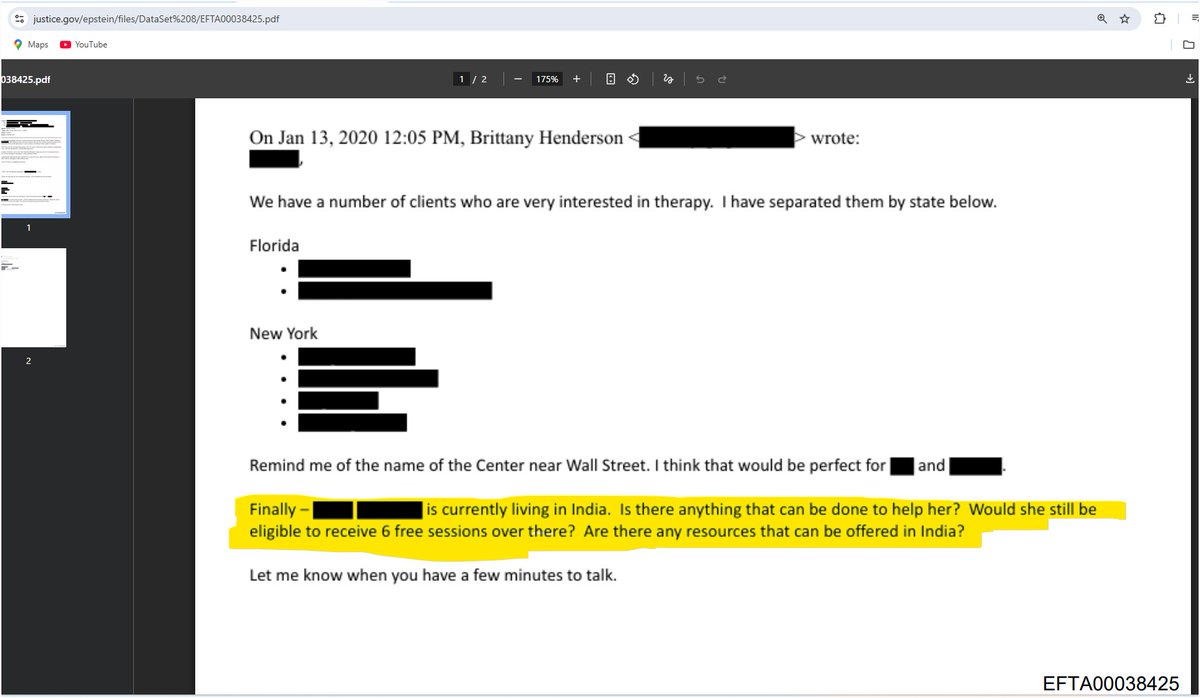
Task: Rotate the PDF counterclockwise
Action: click(633, 79)
